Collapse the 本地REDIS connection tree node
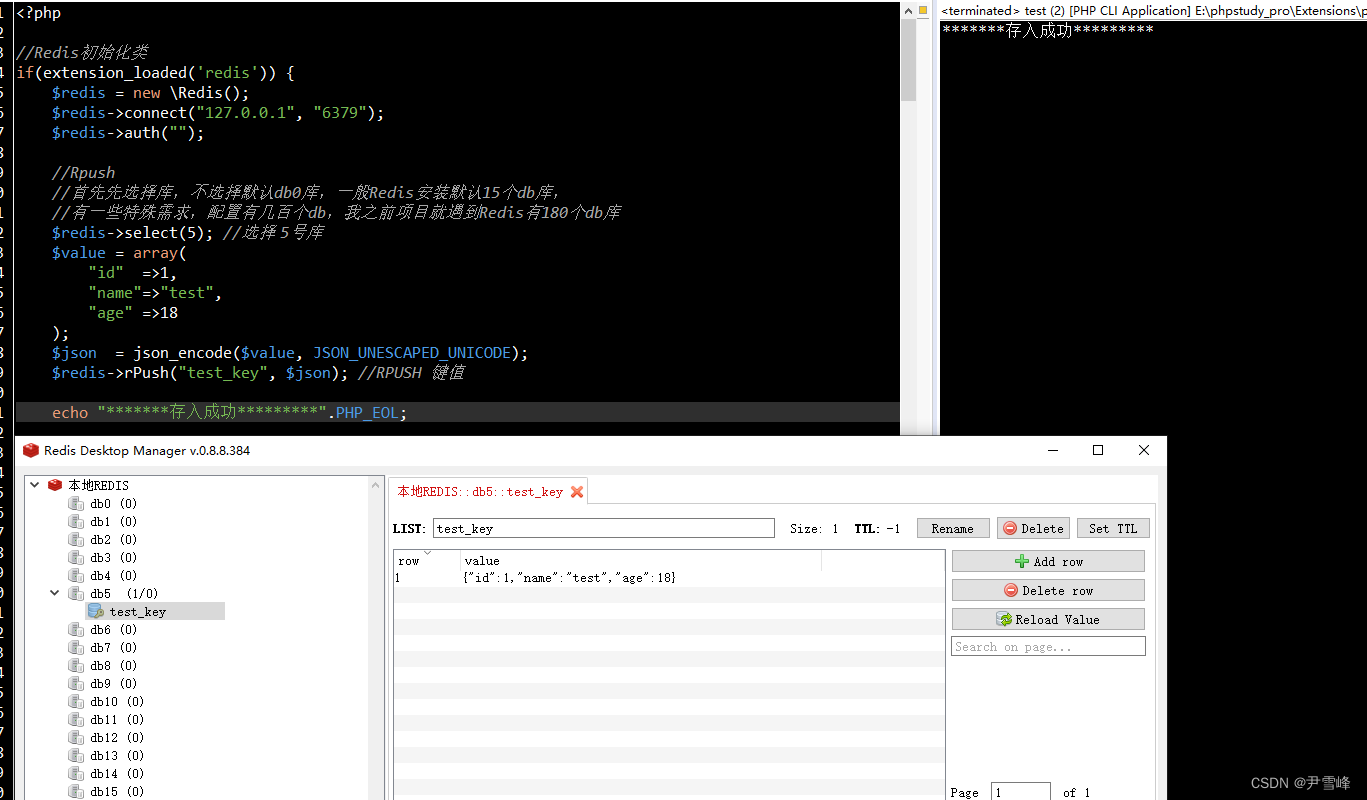 pyautogui.click(x=35, y=485)
